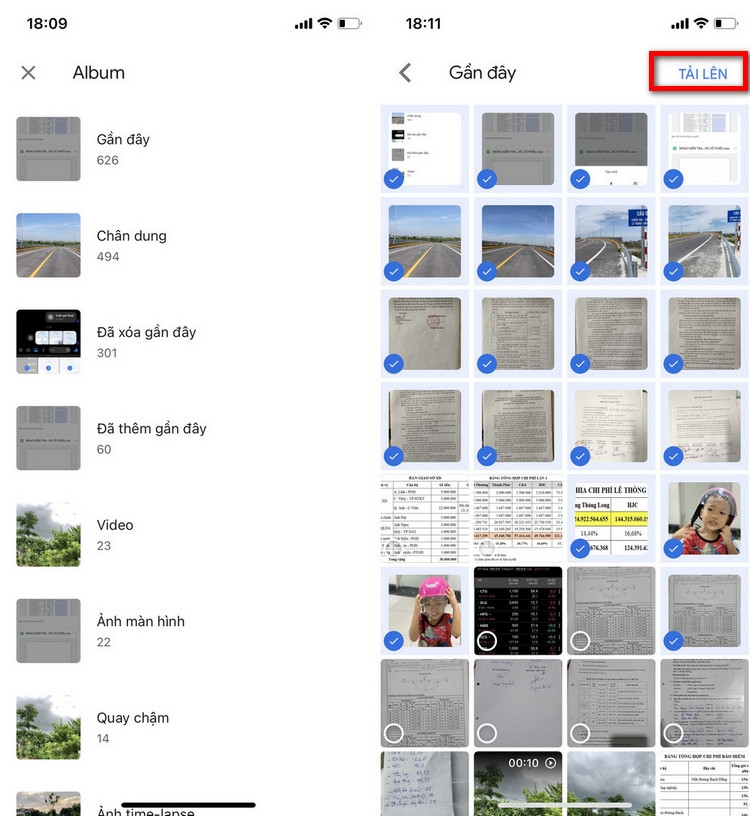
Task: Select the BẢNG TỔNG HỢP CHI PHÍ BẢO HIỂM photo
Action: tap(704, 783)
